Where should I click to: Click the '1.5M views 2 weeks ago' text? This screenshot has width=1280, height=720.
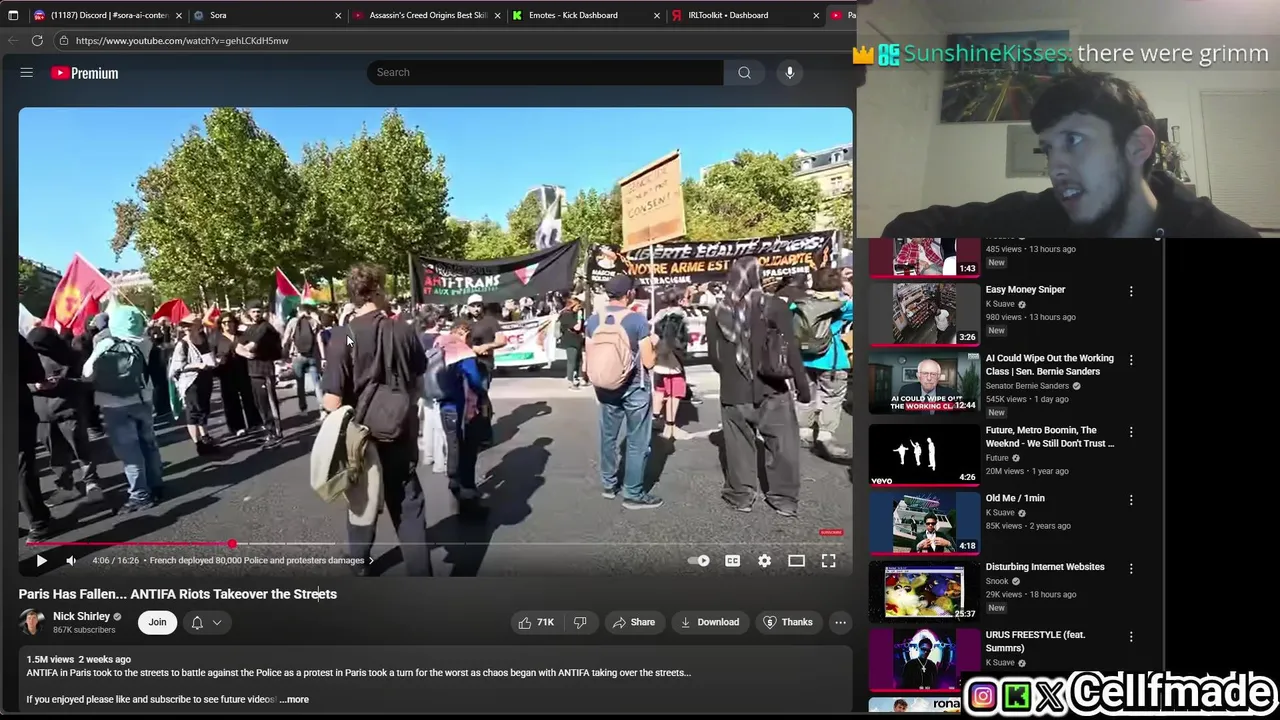point(79,660)
